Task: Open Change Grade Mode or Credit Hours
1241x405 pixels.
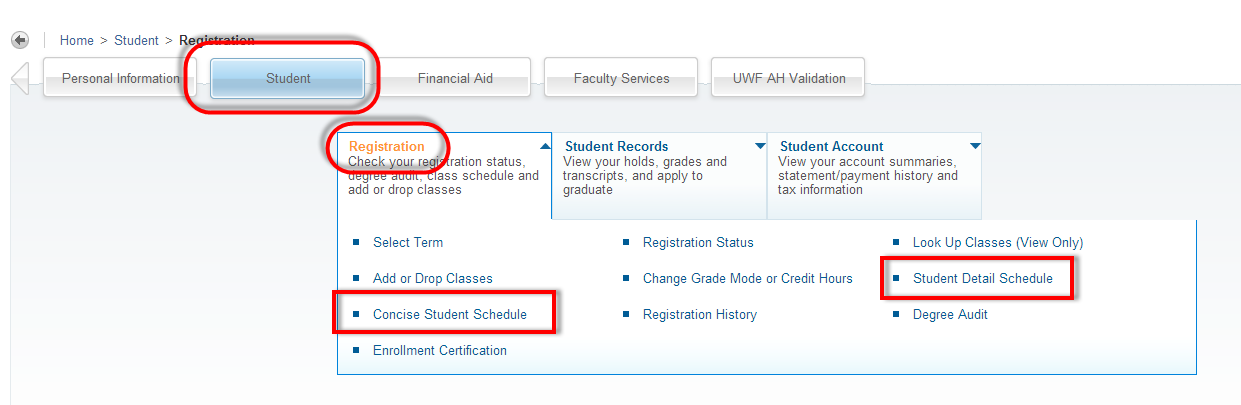Action: tap(748, 278)
